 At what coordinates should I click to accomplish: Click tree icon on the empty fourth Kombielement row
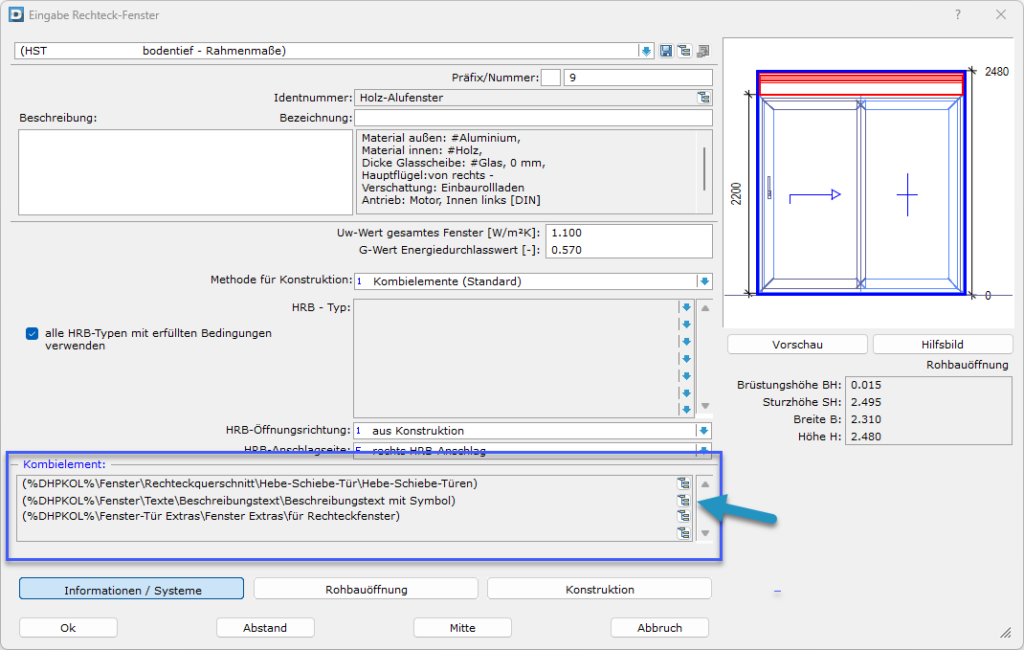tap(685, 533)
